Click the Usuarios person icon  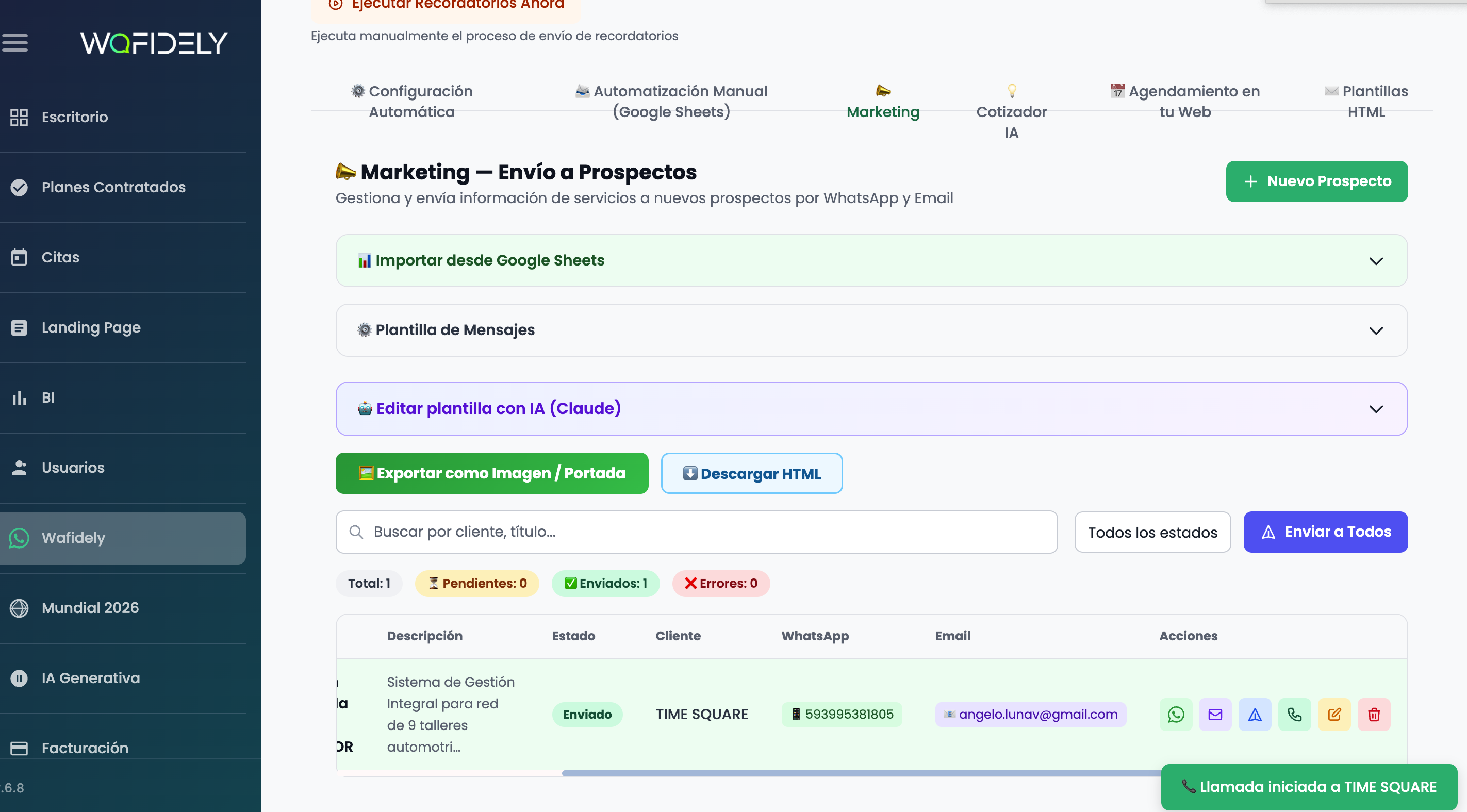[x=19, y=468]
